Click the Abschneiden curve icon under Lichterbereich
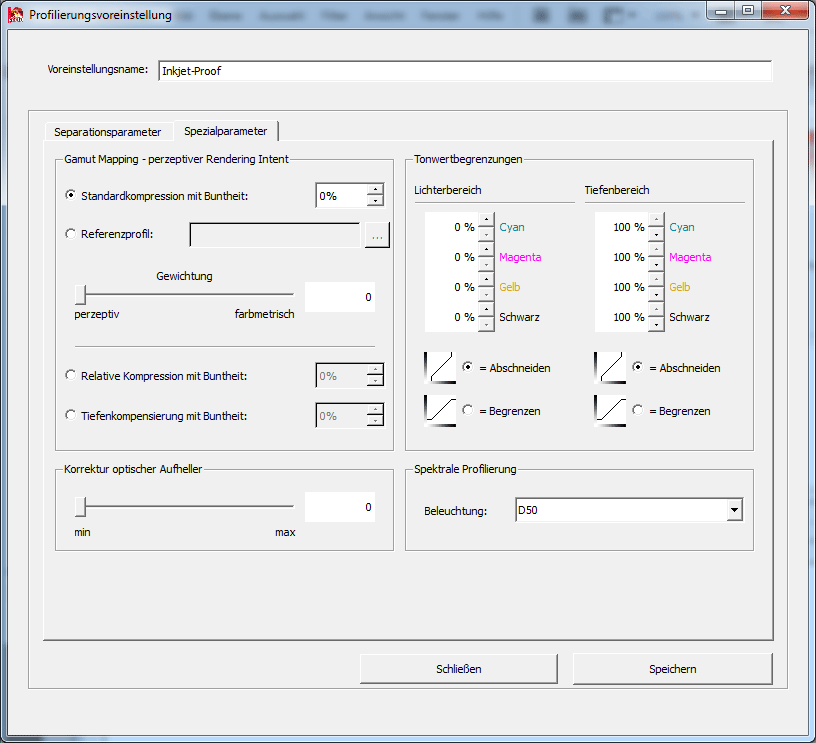The width and height of the screenshot is (816, 743). (x=439, y=367)
